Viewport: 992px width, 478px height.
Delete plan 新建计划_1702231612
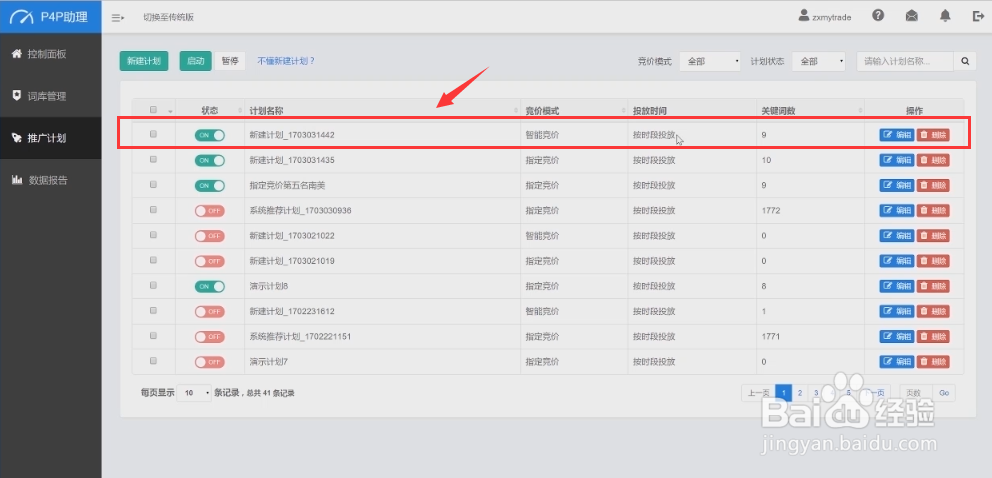933,311
